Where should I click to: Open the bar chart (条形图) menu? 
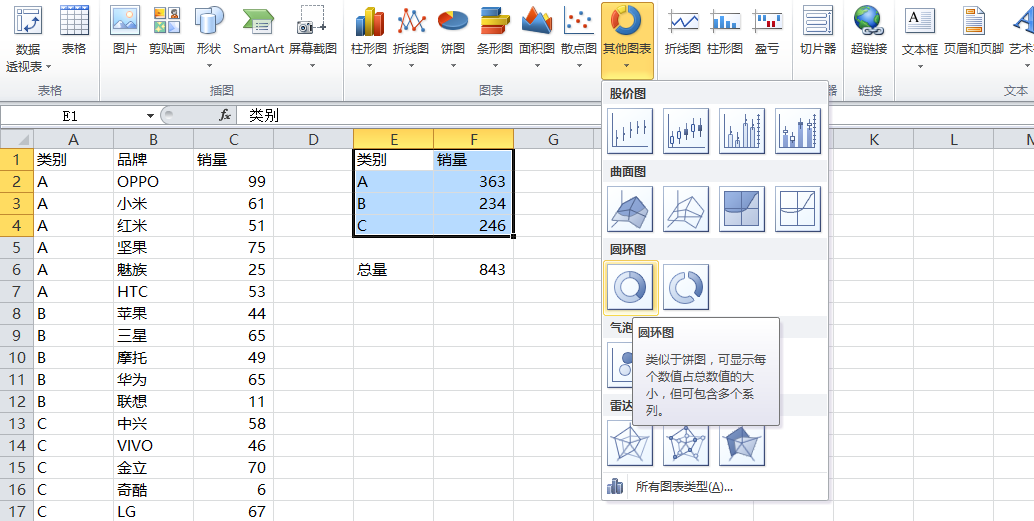pos(495,38)
